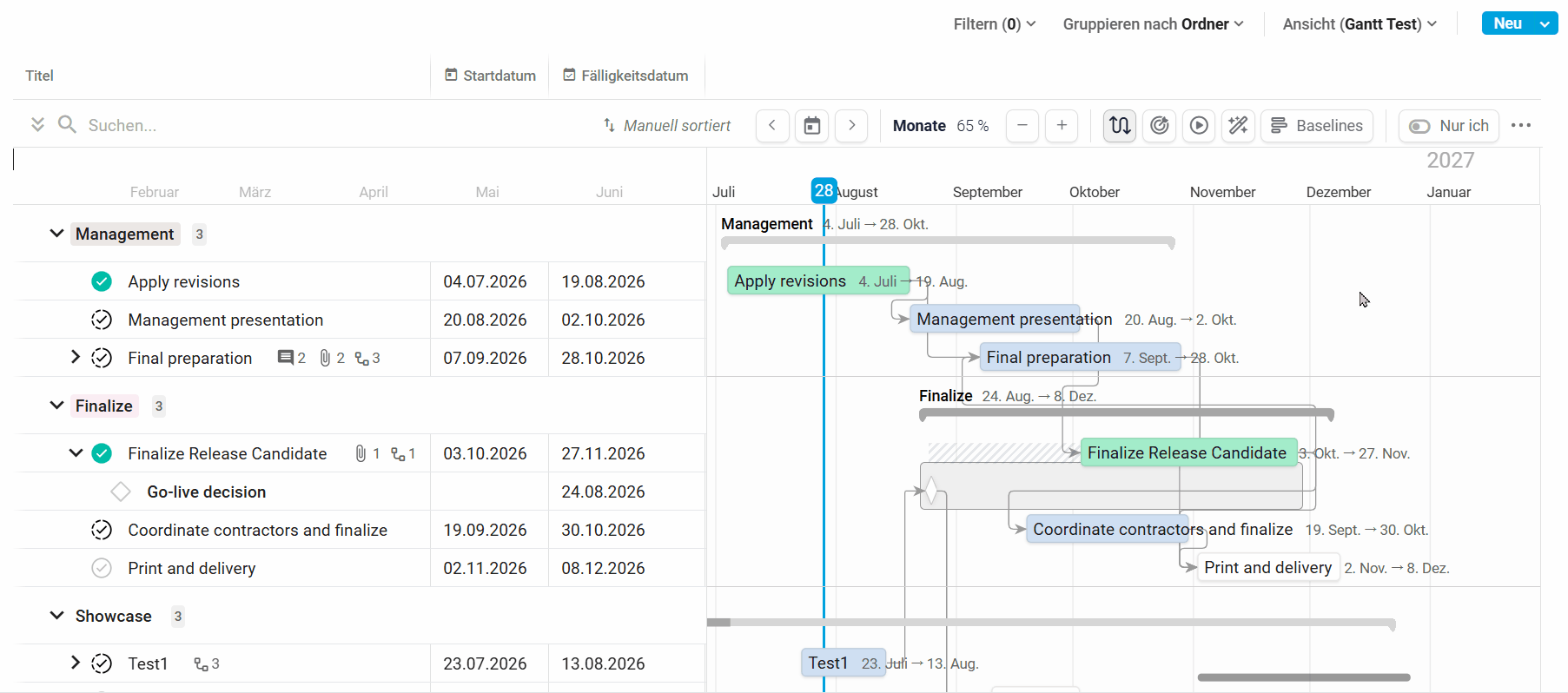Open the Filtern (0) dropdown
This screenshot has height=693, width=1568.
pos(995,24)
